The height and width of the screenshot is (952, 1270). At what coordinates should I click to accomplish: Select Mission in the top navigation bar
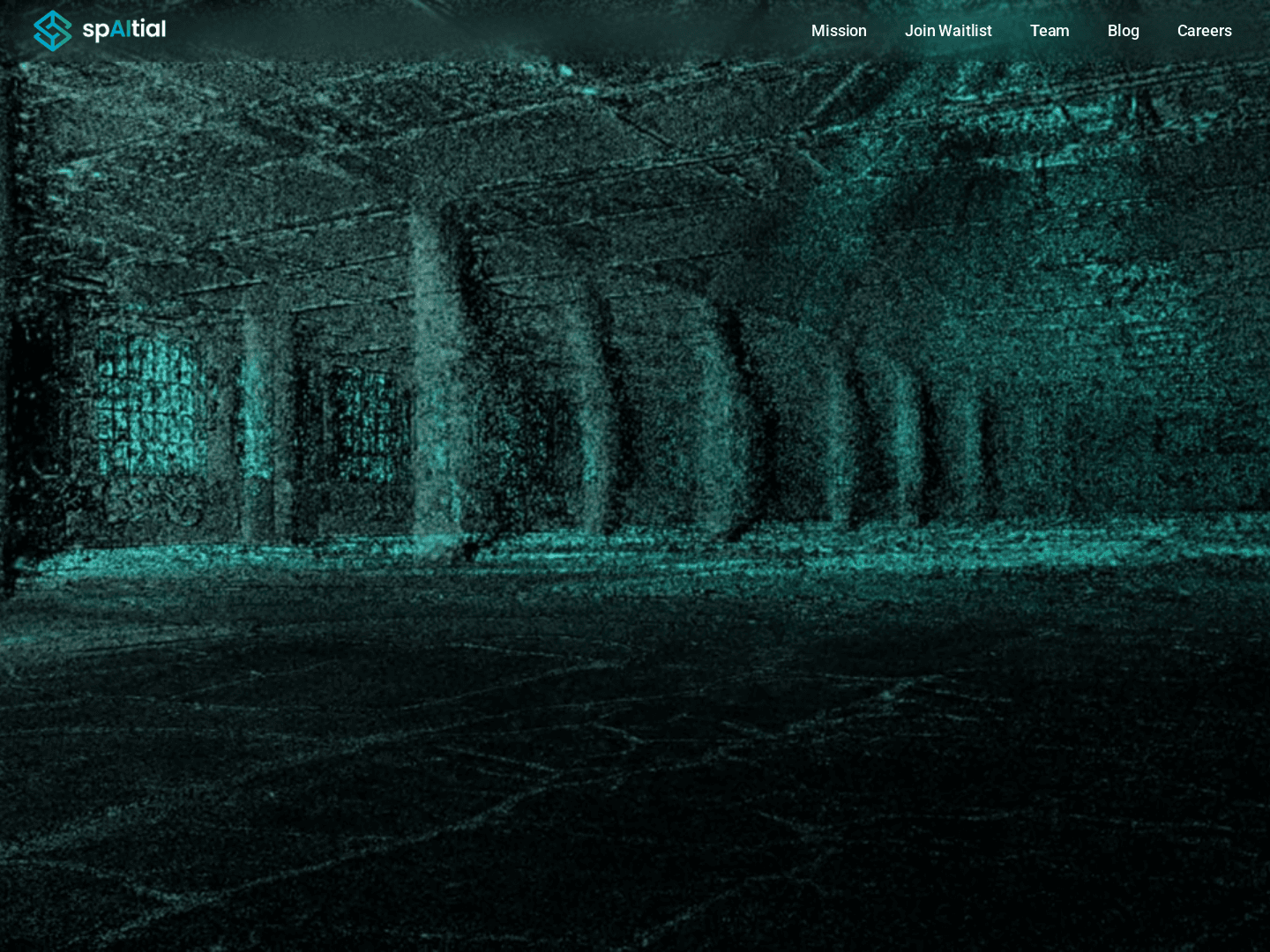click(x=838, y=30)
